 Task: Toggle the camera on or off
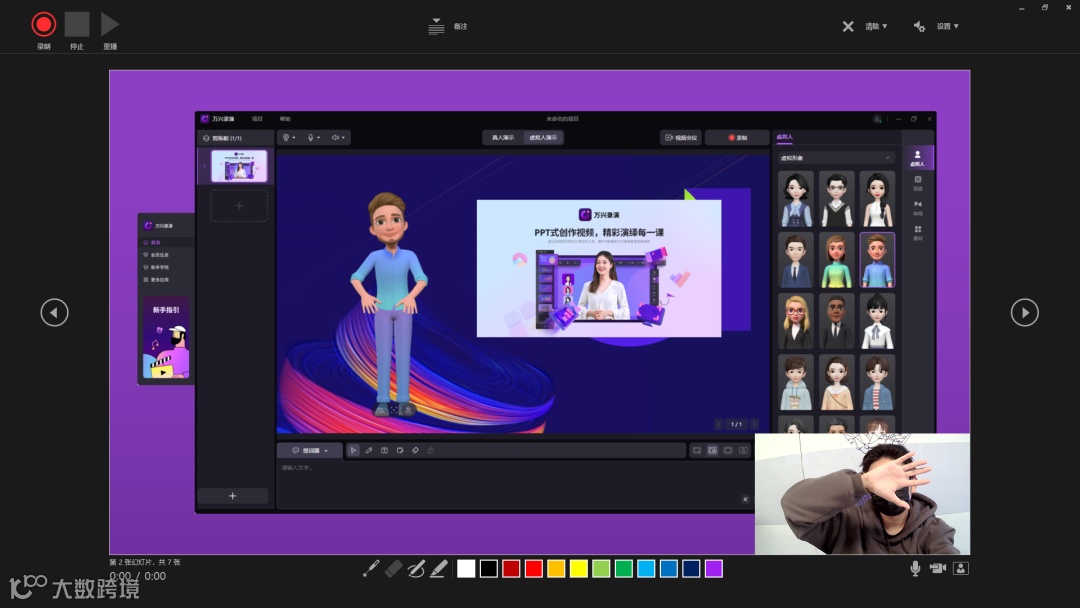[937, 568]
